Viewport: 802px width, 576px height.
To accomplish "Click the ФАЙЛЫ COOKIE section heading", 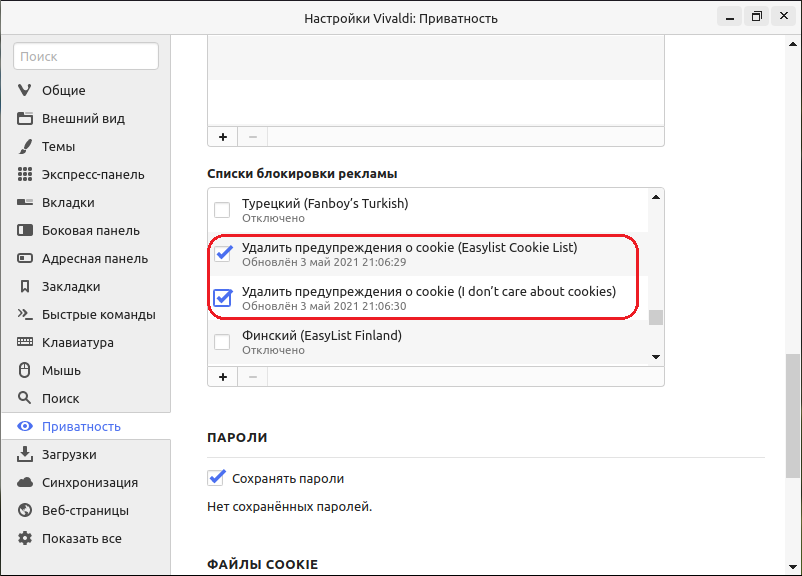I will pyautogui.click(x=262, y=564).
